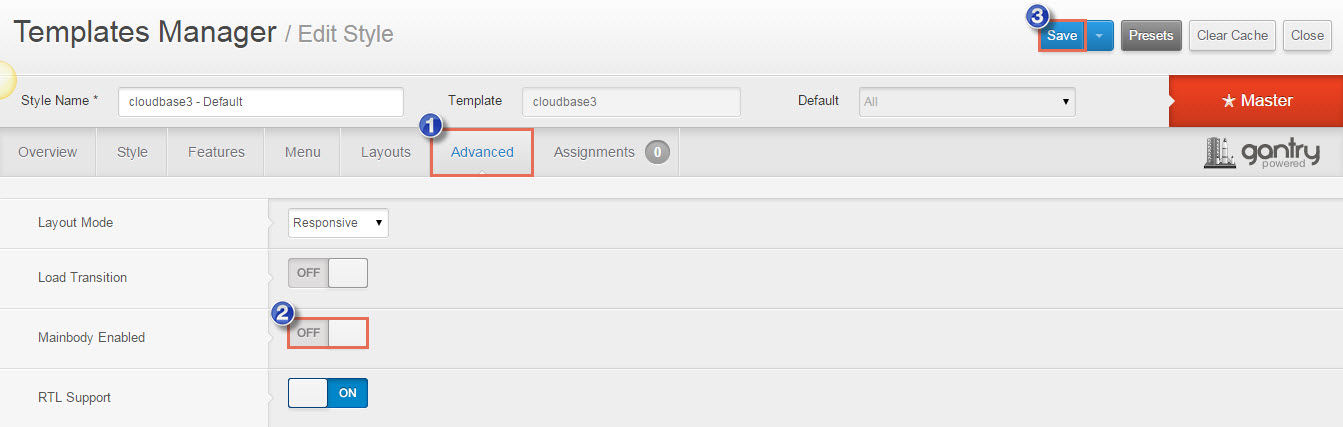Open the Presets button
Viewport: 1343px width, 427px height.
(x=1151, y=35)
